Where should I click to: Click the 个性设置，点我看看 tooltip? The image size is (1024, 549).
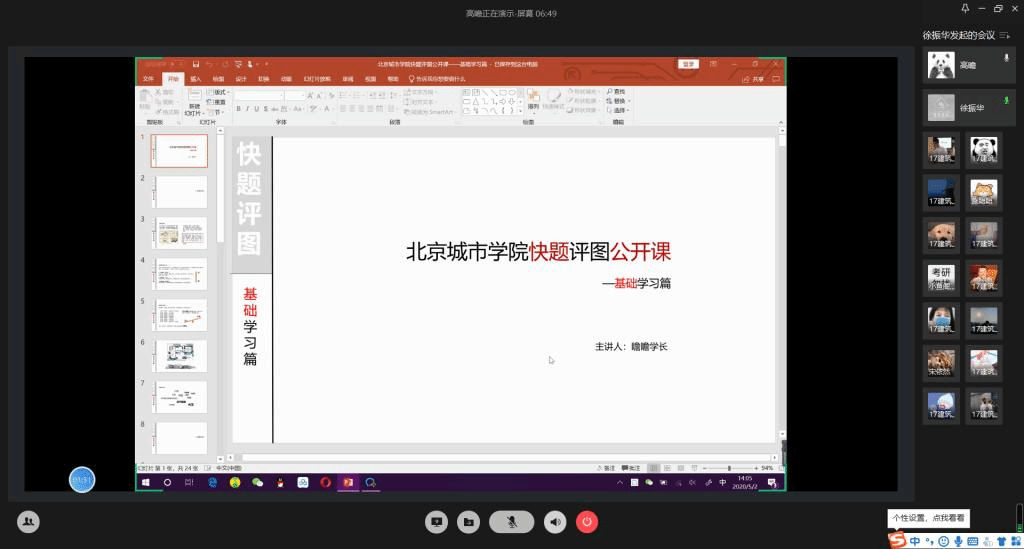coord(929,518)
